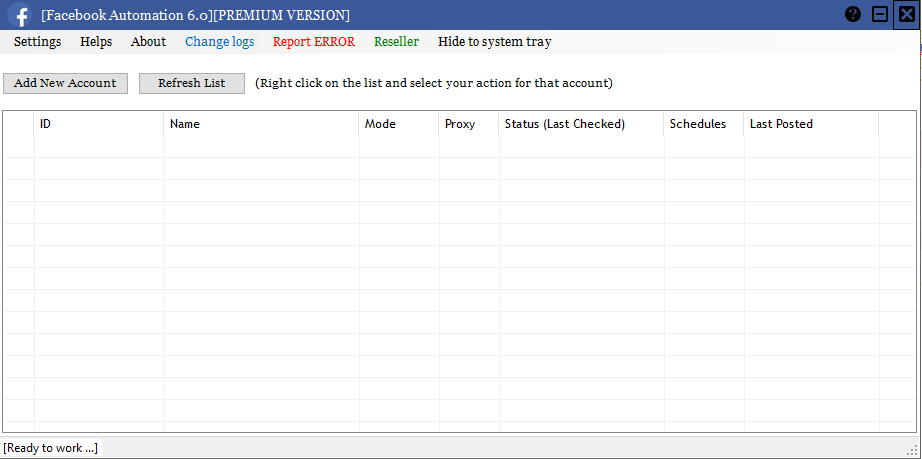Open the Helps menu
Viewport: 922px width, 459px height.
click(x=96, y=42)
